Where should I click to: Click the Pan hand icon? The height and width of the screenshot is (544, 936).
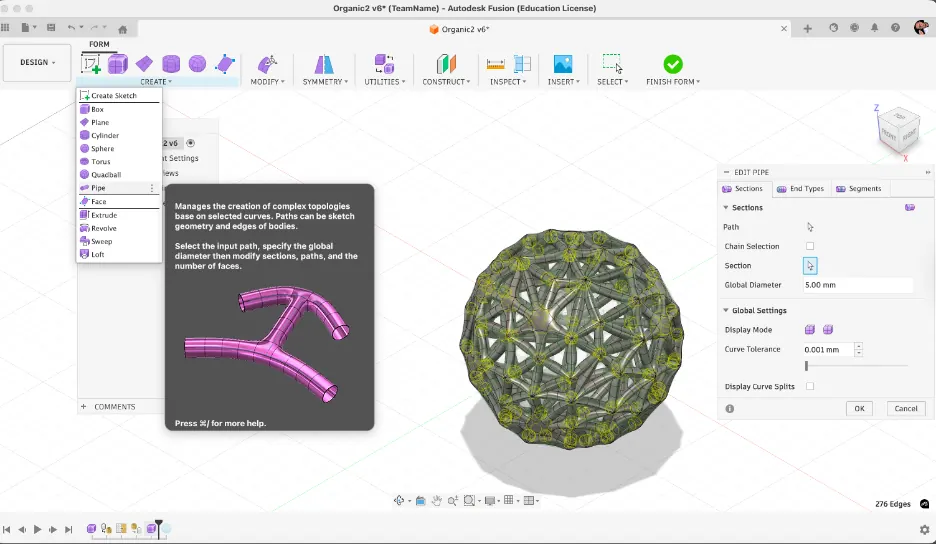(436, 500)
